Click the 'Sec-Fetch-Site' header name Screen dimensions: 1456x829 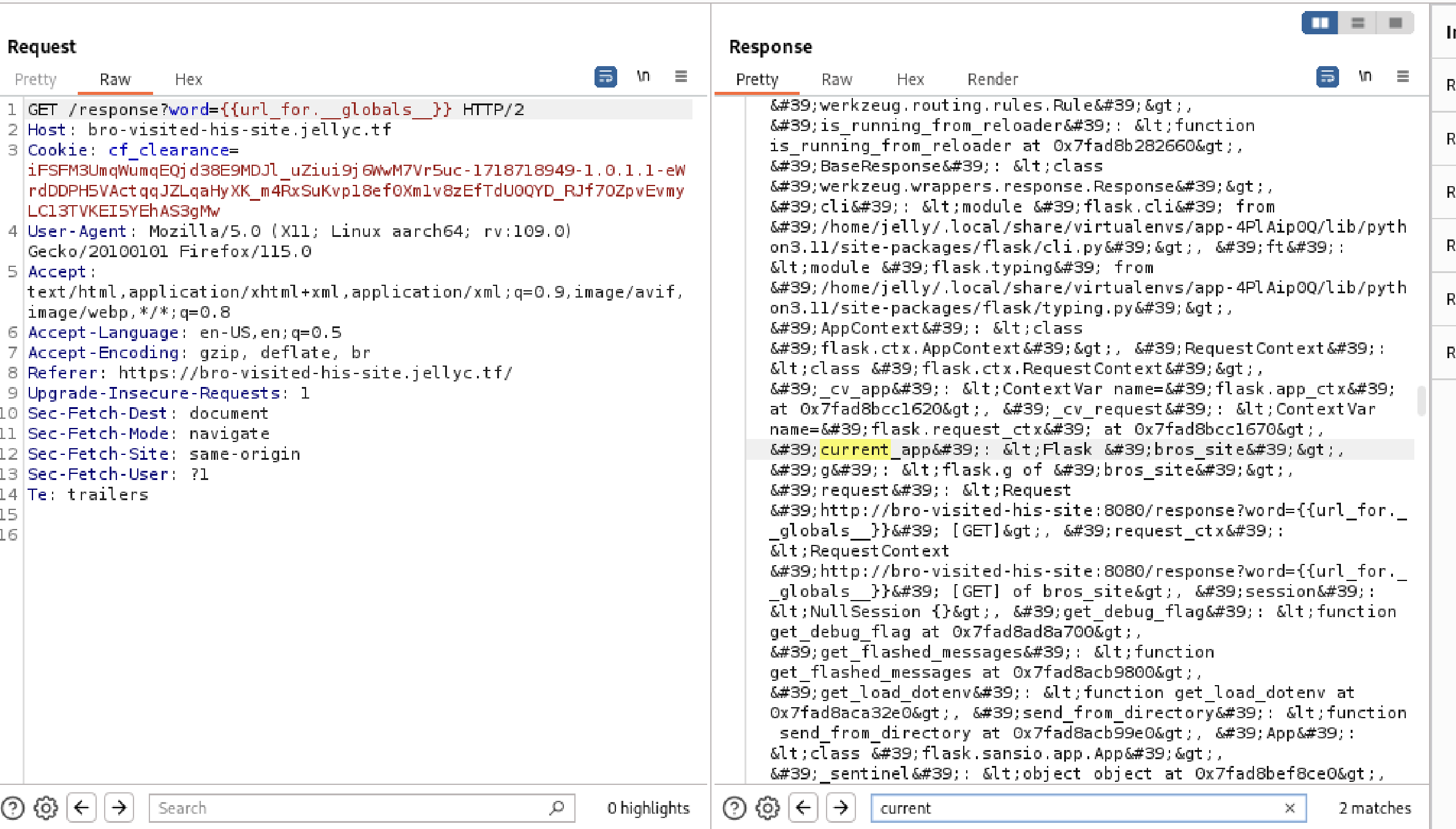(98, 454)
